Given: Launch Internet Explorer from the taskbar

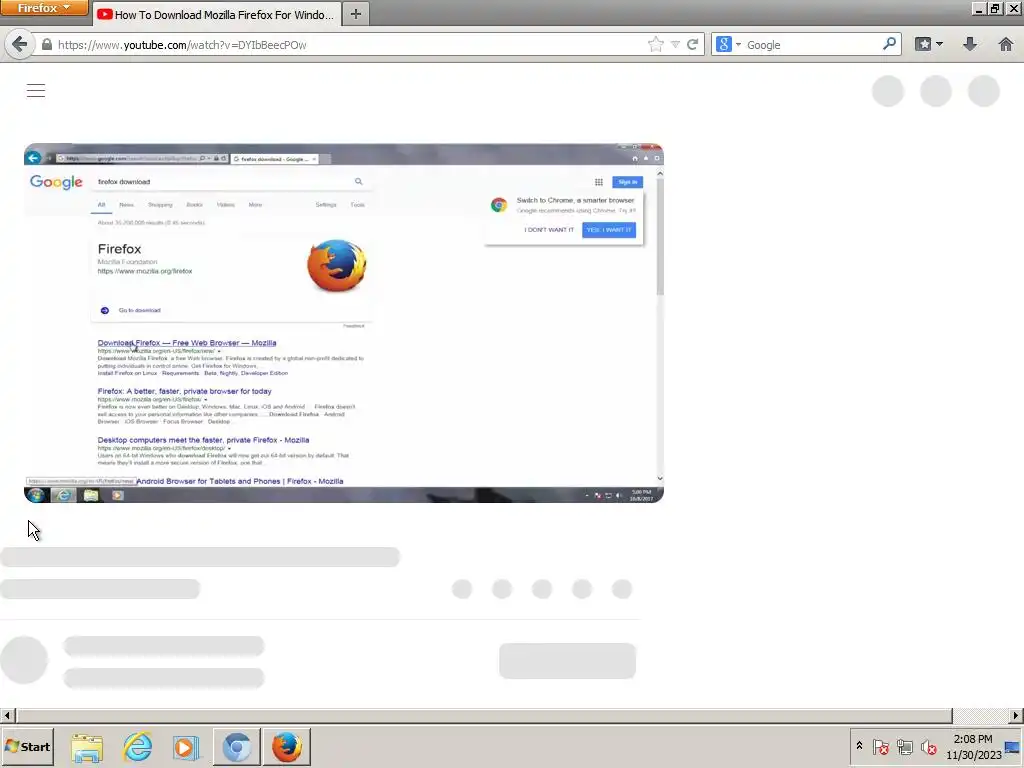Looking at the screenshot, I should 137,747.
